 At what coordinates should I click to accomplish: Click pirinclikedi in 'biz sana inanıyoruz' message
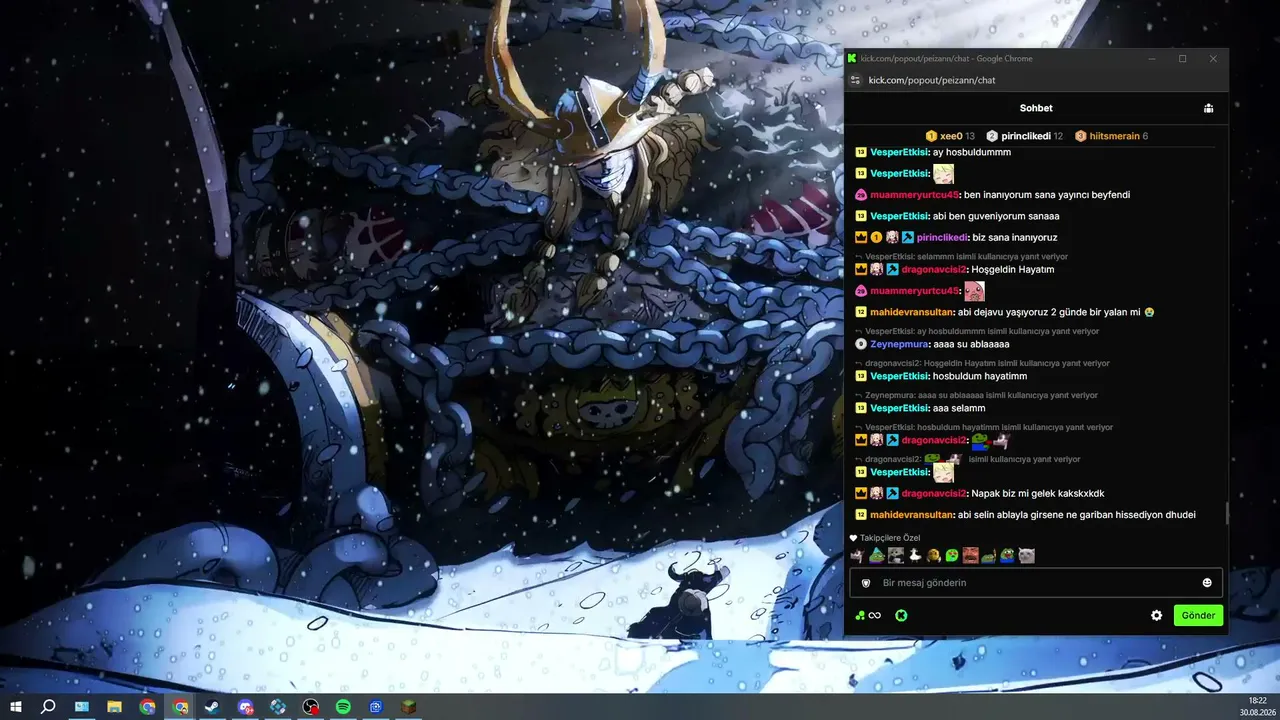point(942,238)
